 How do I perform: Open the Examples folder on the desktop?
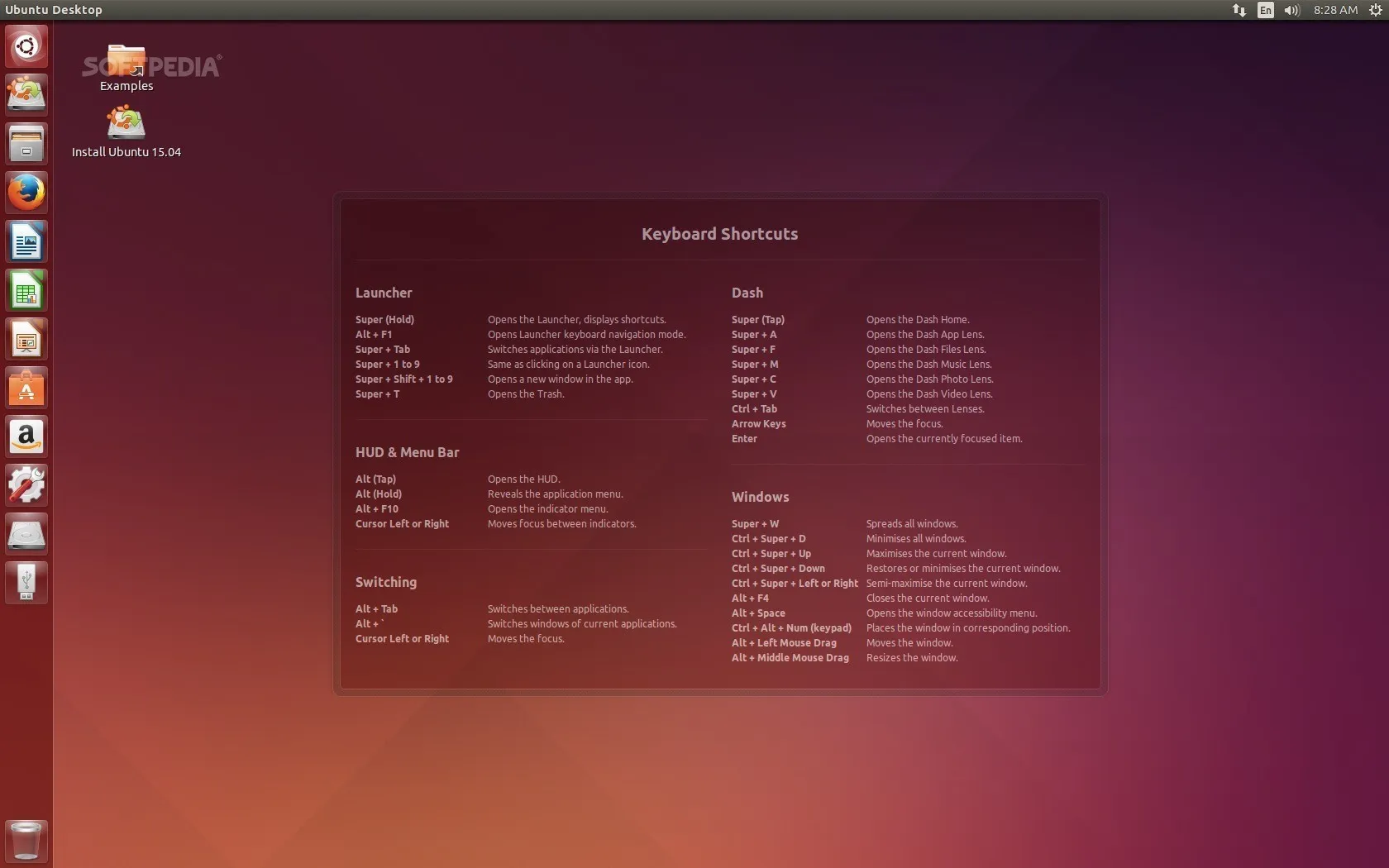(126, 62)
